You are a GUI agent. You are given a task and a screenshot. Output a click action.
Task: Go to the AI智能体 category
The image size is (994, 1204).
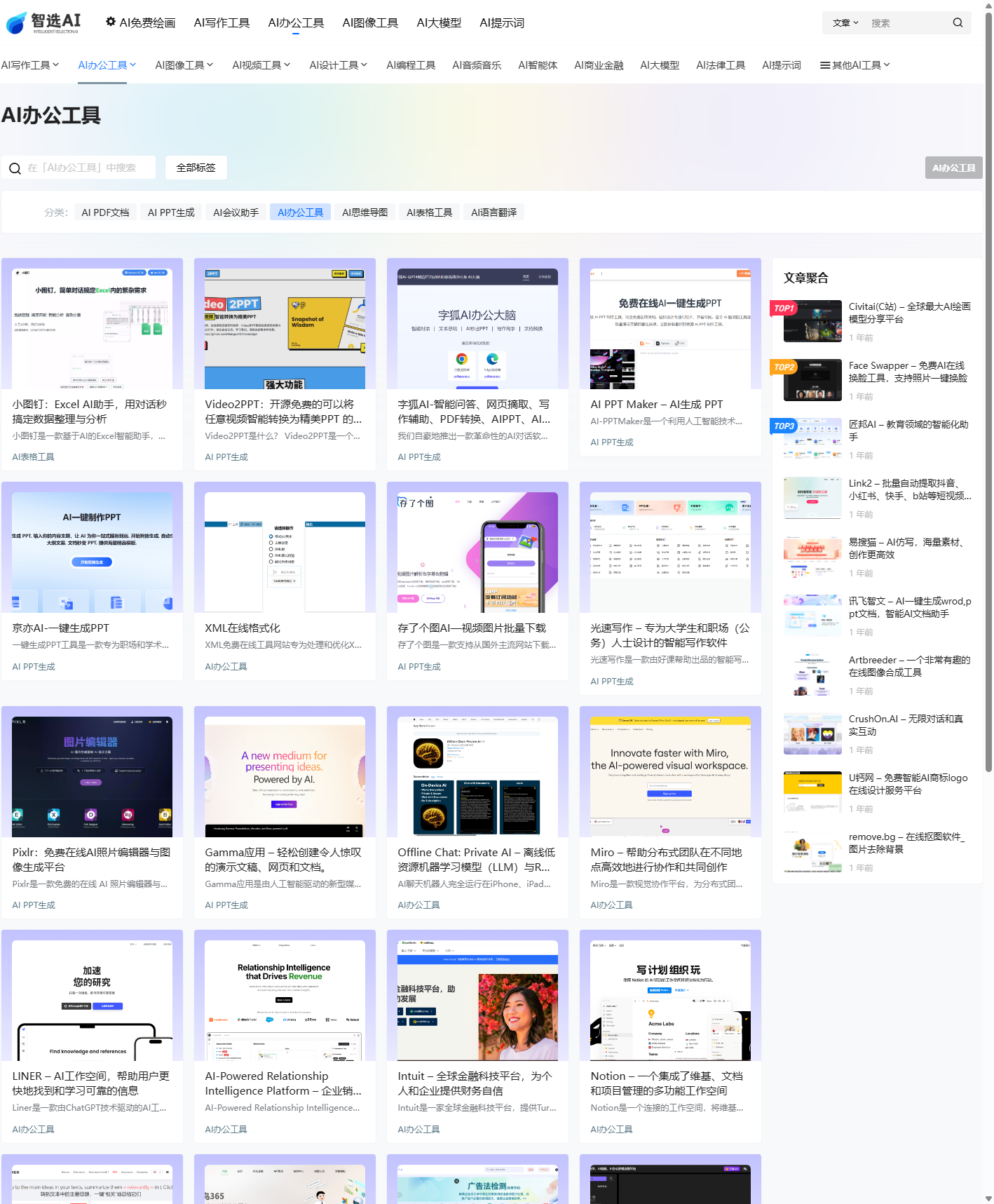[x=538, y=65]
